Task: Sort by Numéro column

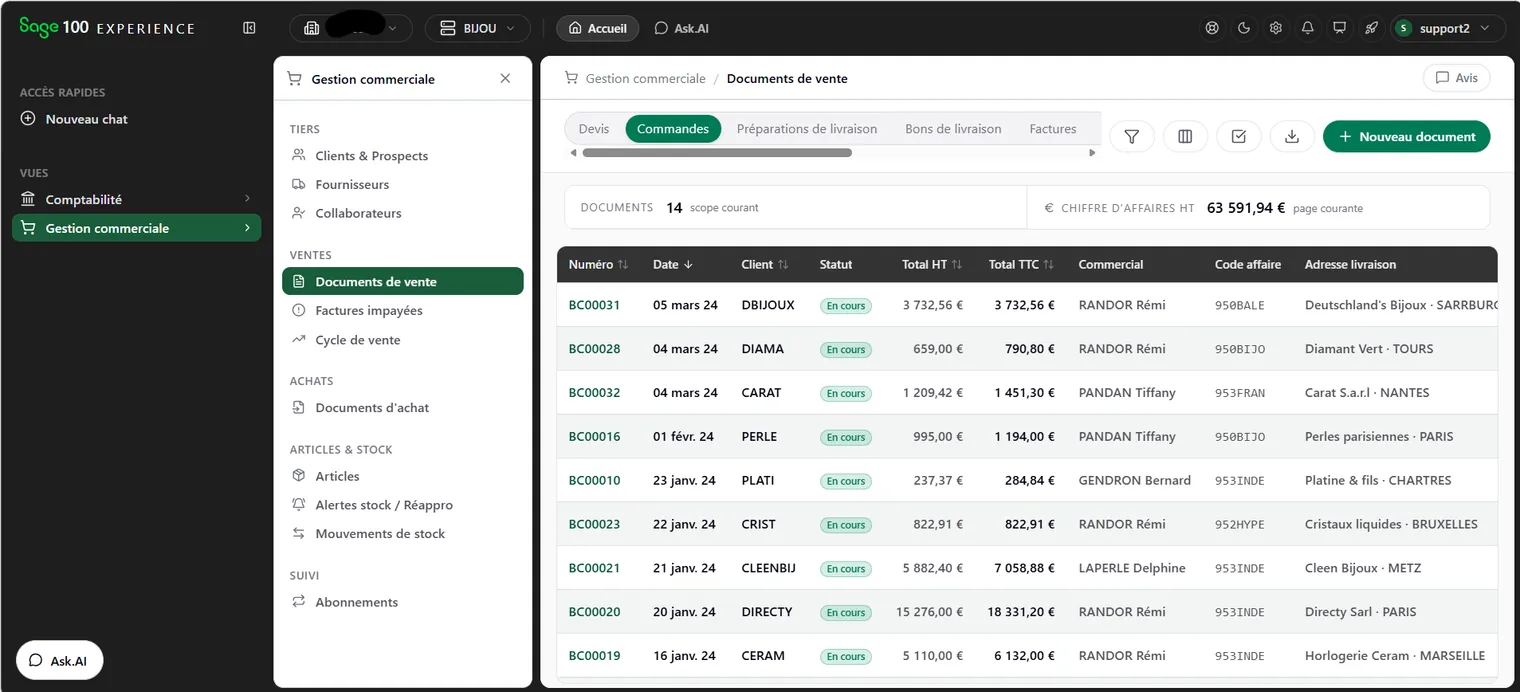Action: click(x=598, y=265)
